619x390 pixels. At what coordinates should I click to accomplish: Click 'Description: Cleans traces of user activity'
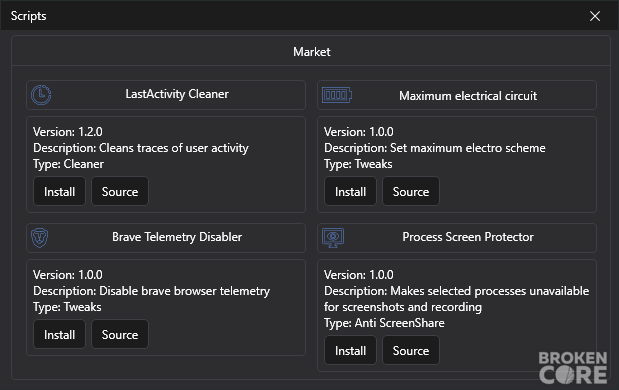pos(141,148)
